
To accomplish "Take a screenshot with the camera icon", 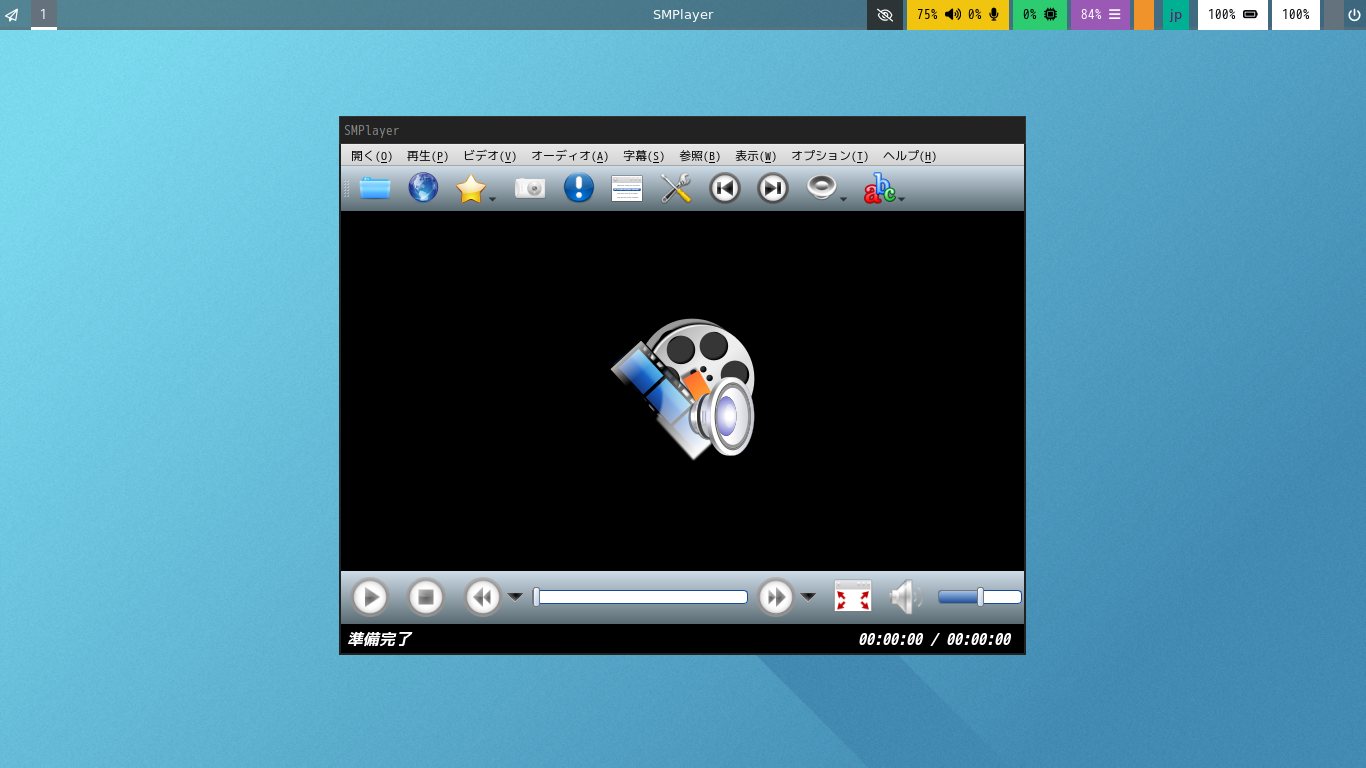I will (529, 187).
